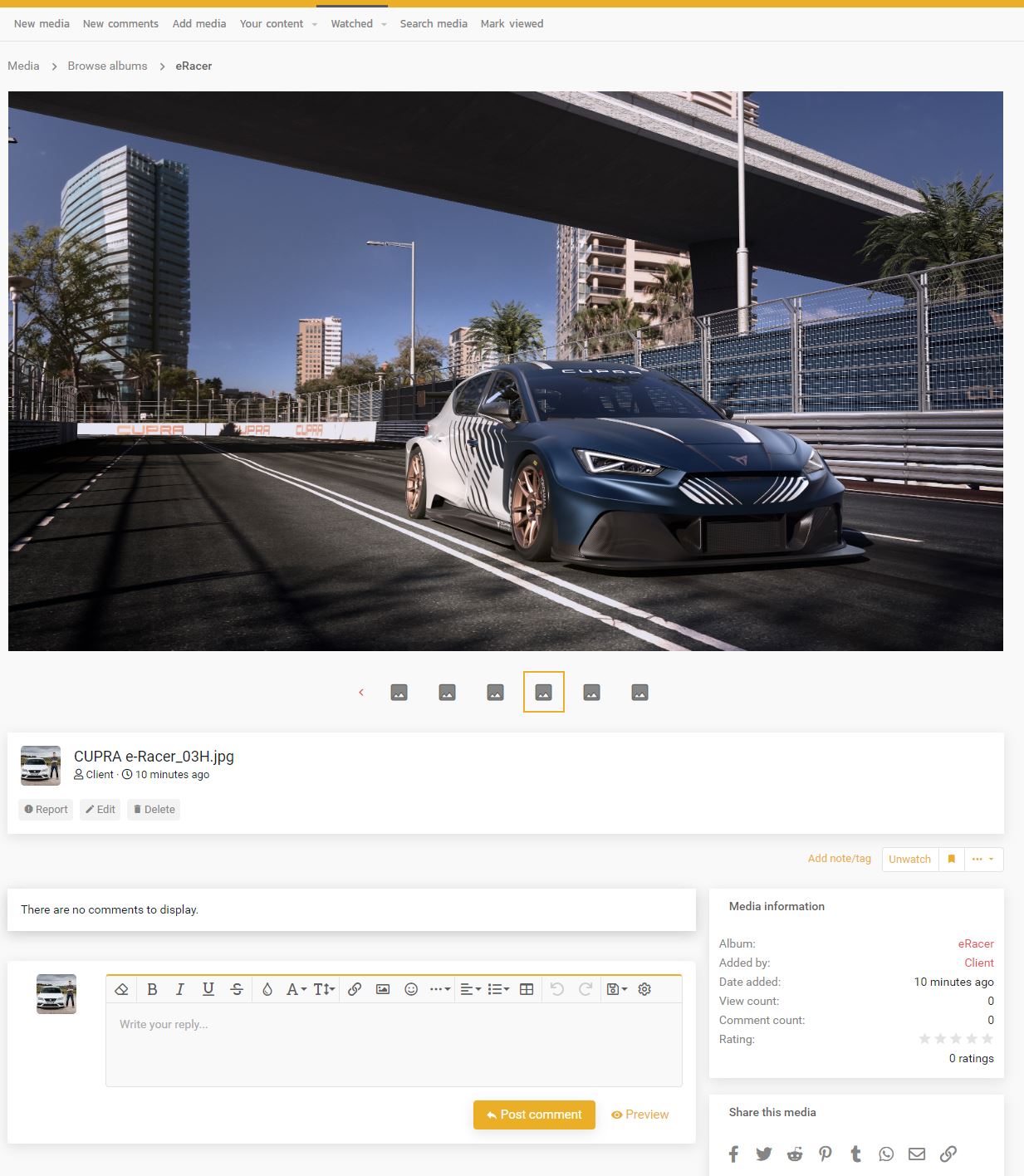Screen dimensions: 1024x1176
Task: Share this media on Reddit
Action: (795, 1154)
